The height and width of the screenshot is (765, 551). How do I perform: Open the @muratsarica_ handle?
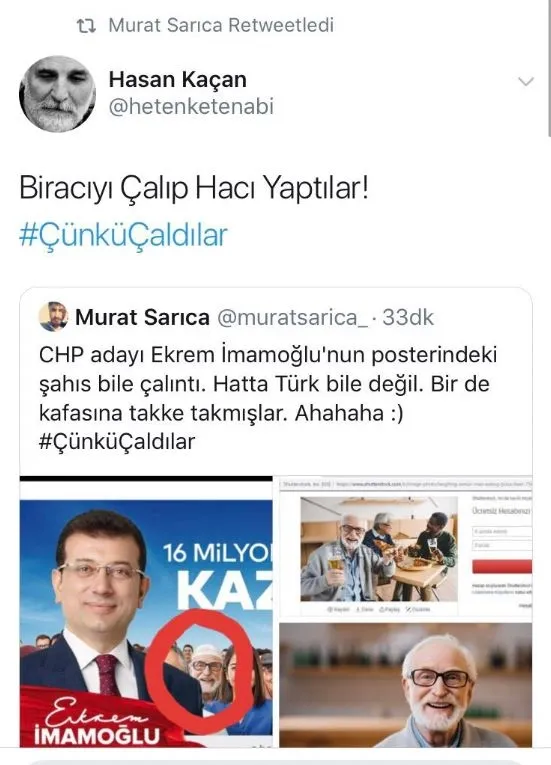[x=292, y=318]
